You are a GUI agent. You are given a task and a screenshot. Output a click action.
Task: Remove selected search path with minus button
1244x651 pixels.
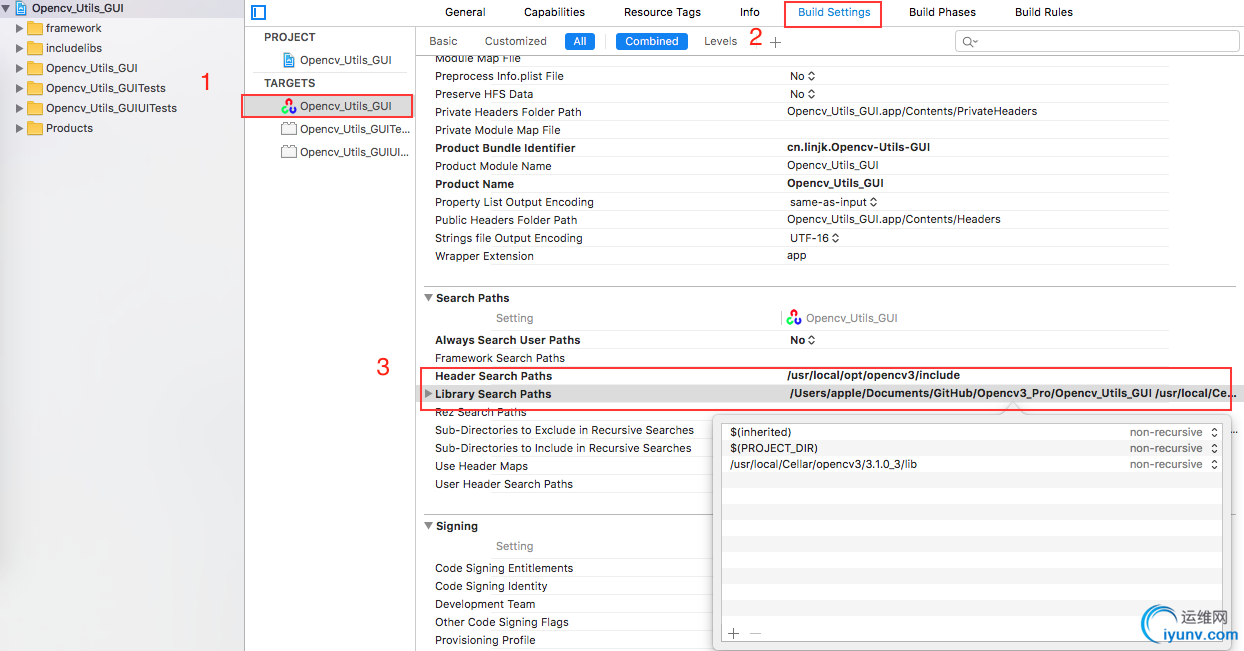(x=755, y=633)
